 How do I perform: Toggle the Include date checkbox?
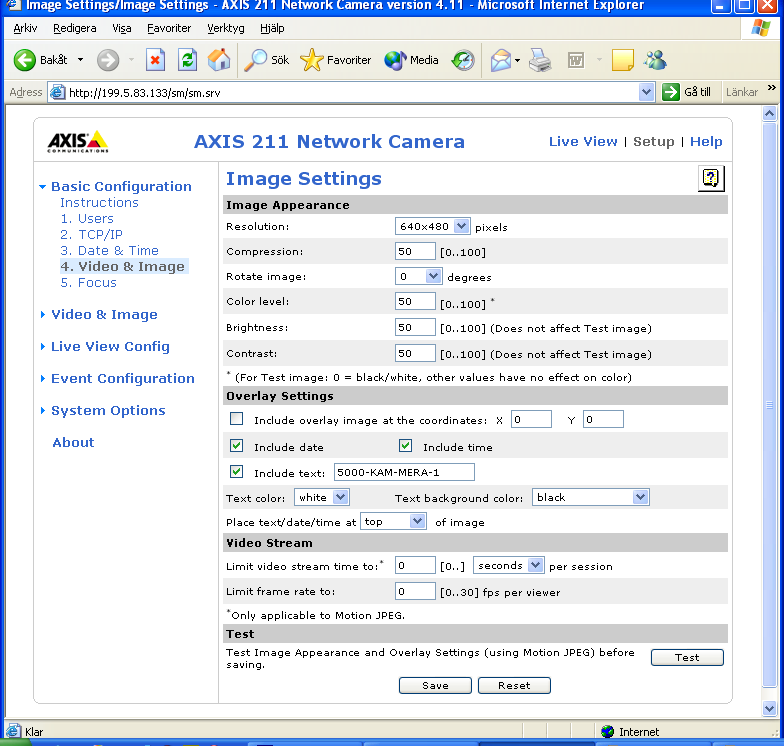pyautogui.click(x=236, y=446)
